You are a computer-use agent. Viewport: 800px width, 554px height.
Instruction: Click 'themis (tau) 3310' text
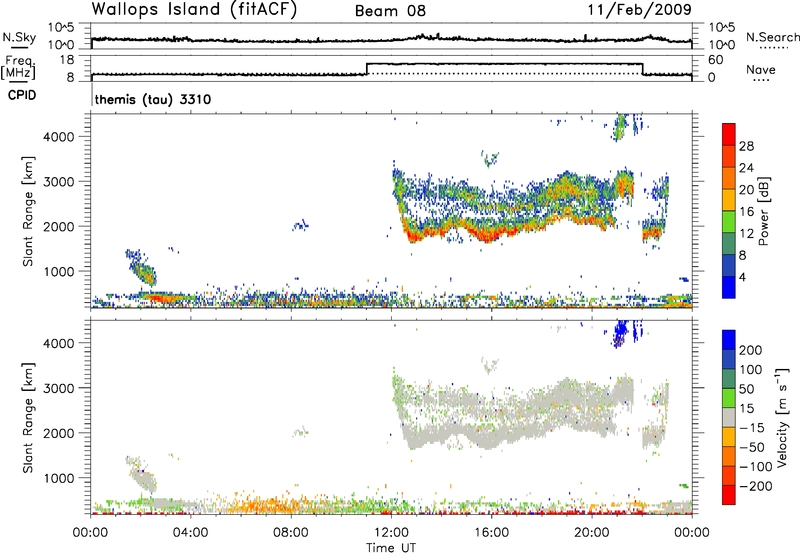pyautogui.click(x=153, y=99)
